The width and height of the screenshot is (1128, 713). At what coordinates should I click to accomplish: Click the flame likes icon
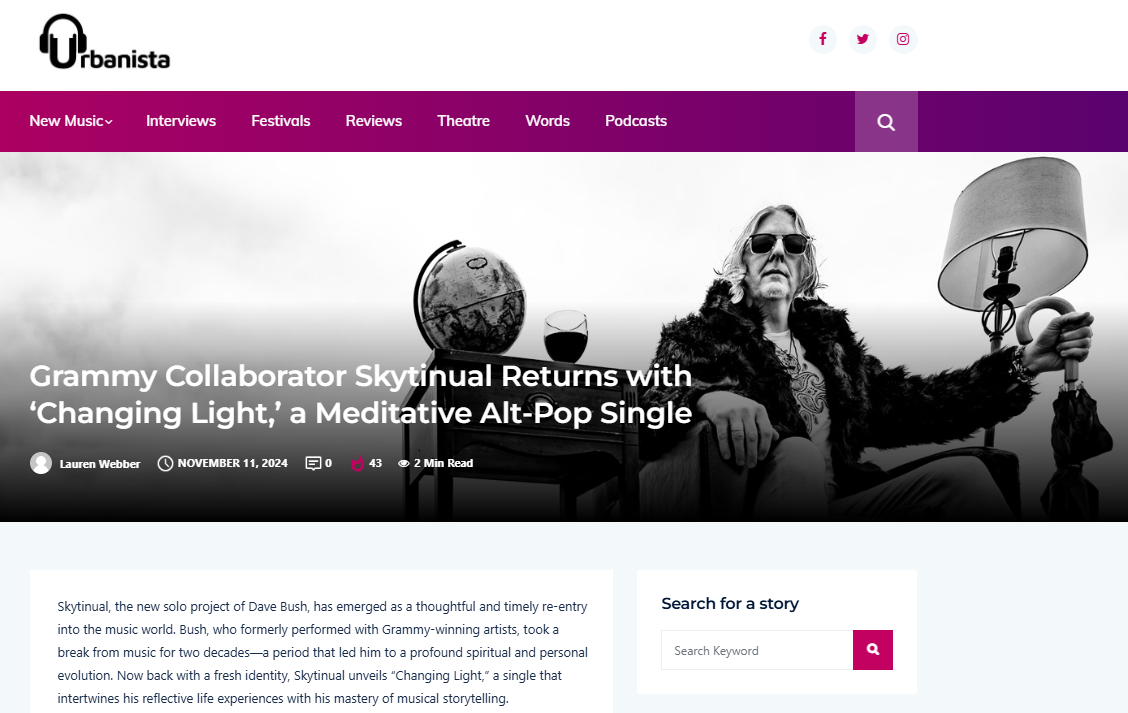(x=358, y=463)
